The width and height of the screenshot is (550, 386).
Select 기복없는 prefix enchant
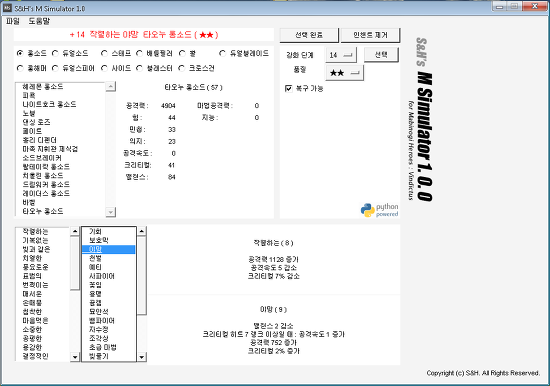tap(35, 240)
